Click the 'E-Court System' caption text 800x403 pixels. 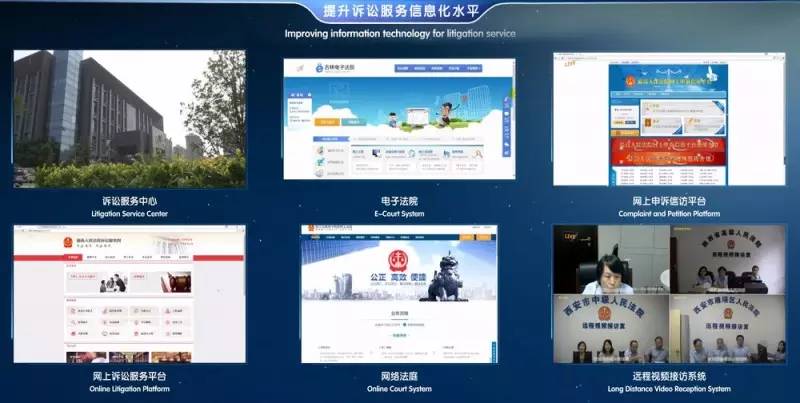click(x=399, y=213)
